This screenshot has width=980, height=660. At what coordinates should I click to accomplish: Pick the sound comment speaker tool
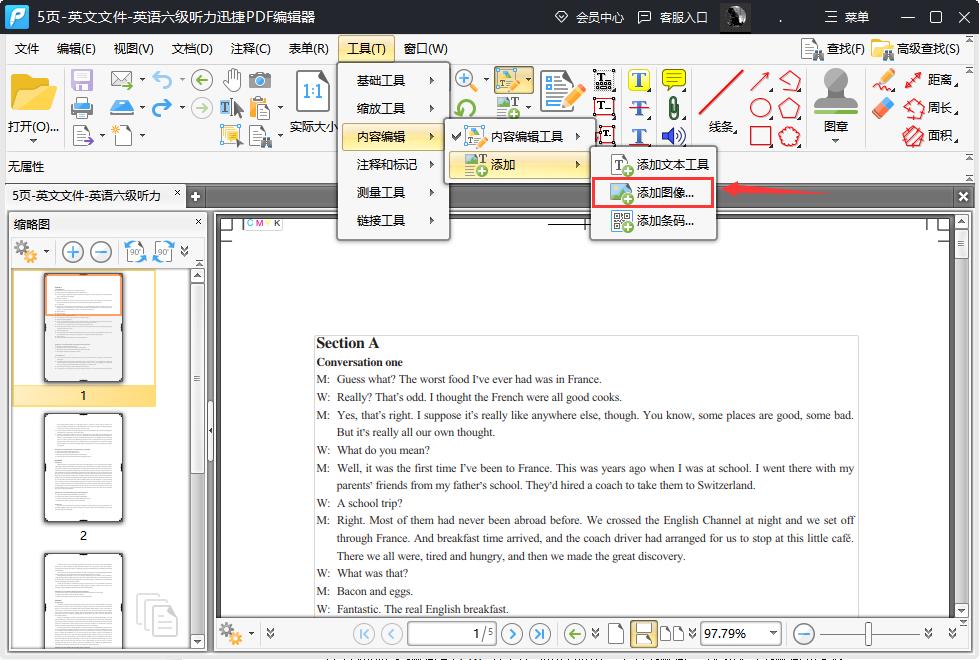672,134
